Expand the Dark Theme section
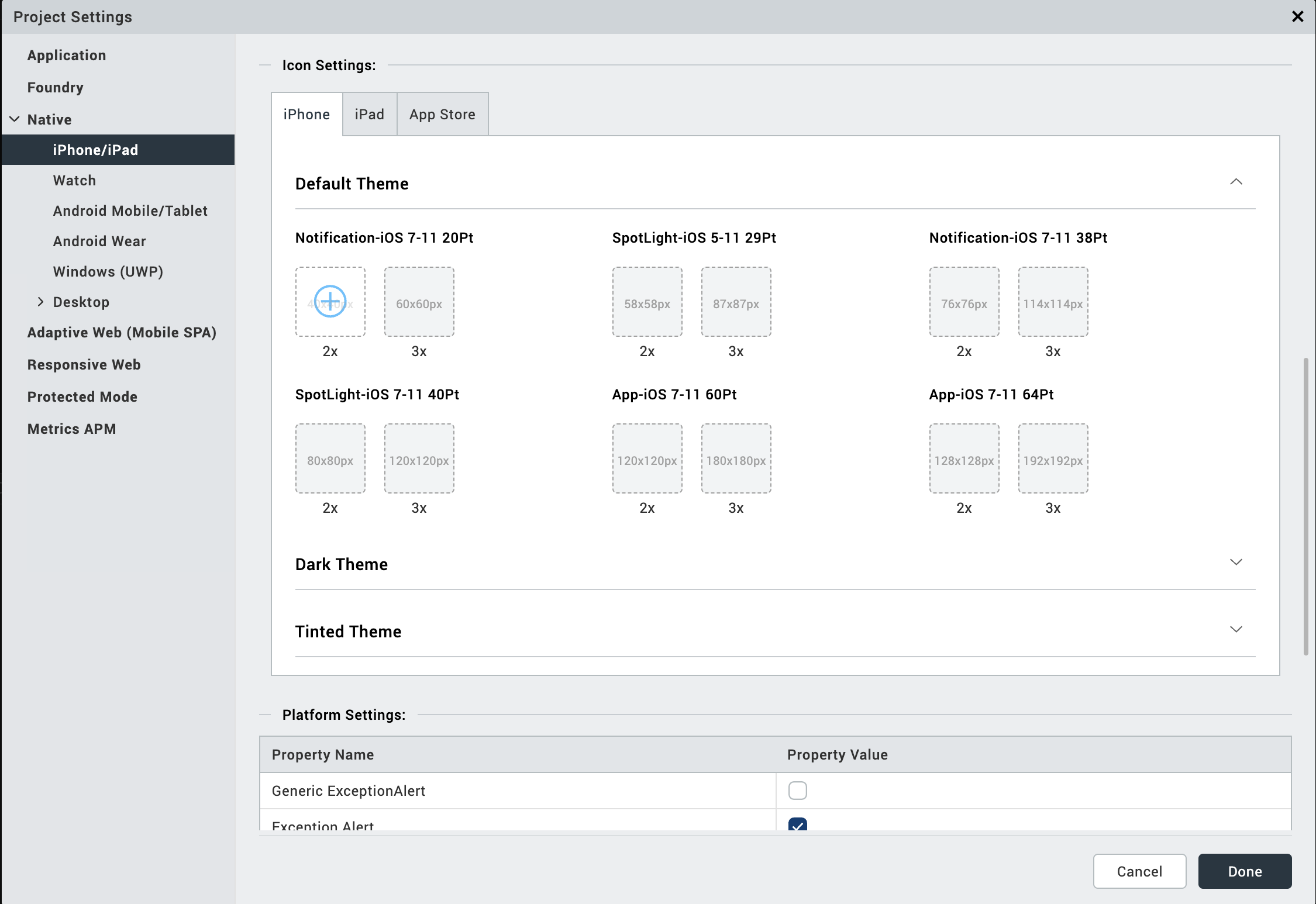Image resolution: width=1316 pixels, height=904 pixels. [x=1236, y=563]
